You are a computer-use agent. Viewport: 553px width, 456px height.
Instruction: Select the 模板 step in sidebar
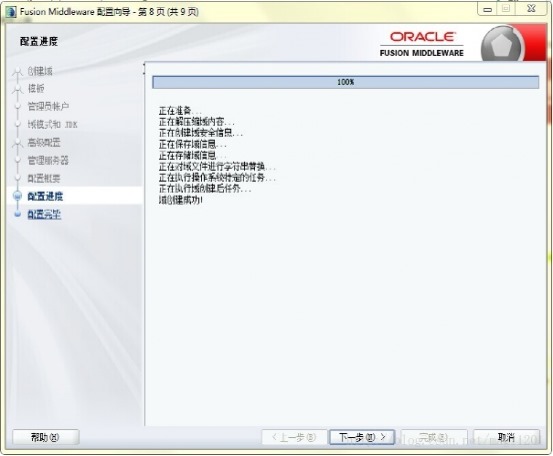point(36,89)
